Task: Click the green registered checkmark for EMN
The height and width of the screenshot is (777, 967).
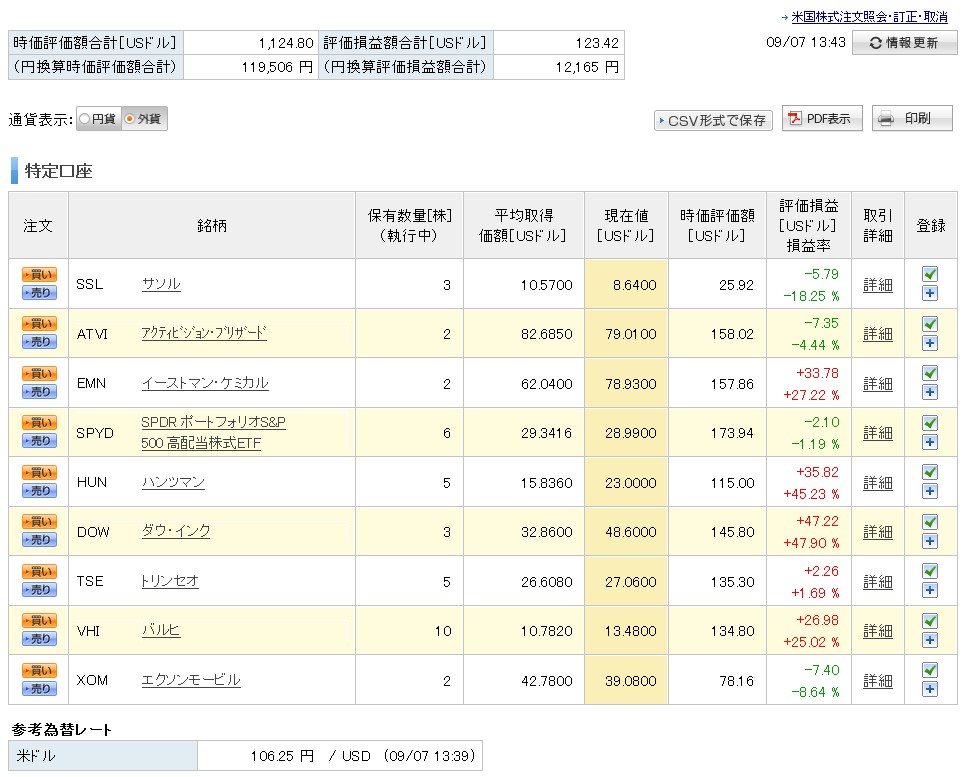Action: click(x=929, y=373)
